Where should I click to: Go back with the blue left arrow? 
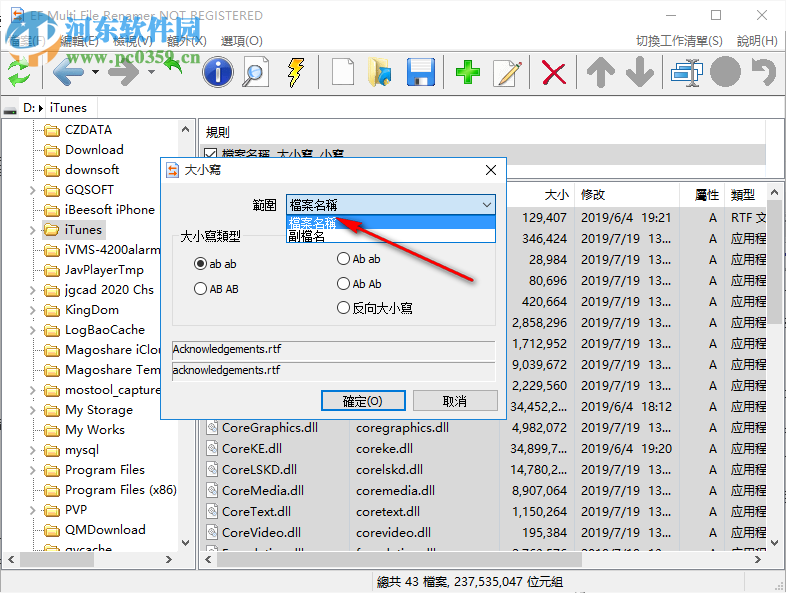click(68, 72)
